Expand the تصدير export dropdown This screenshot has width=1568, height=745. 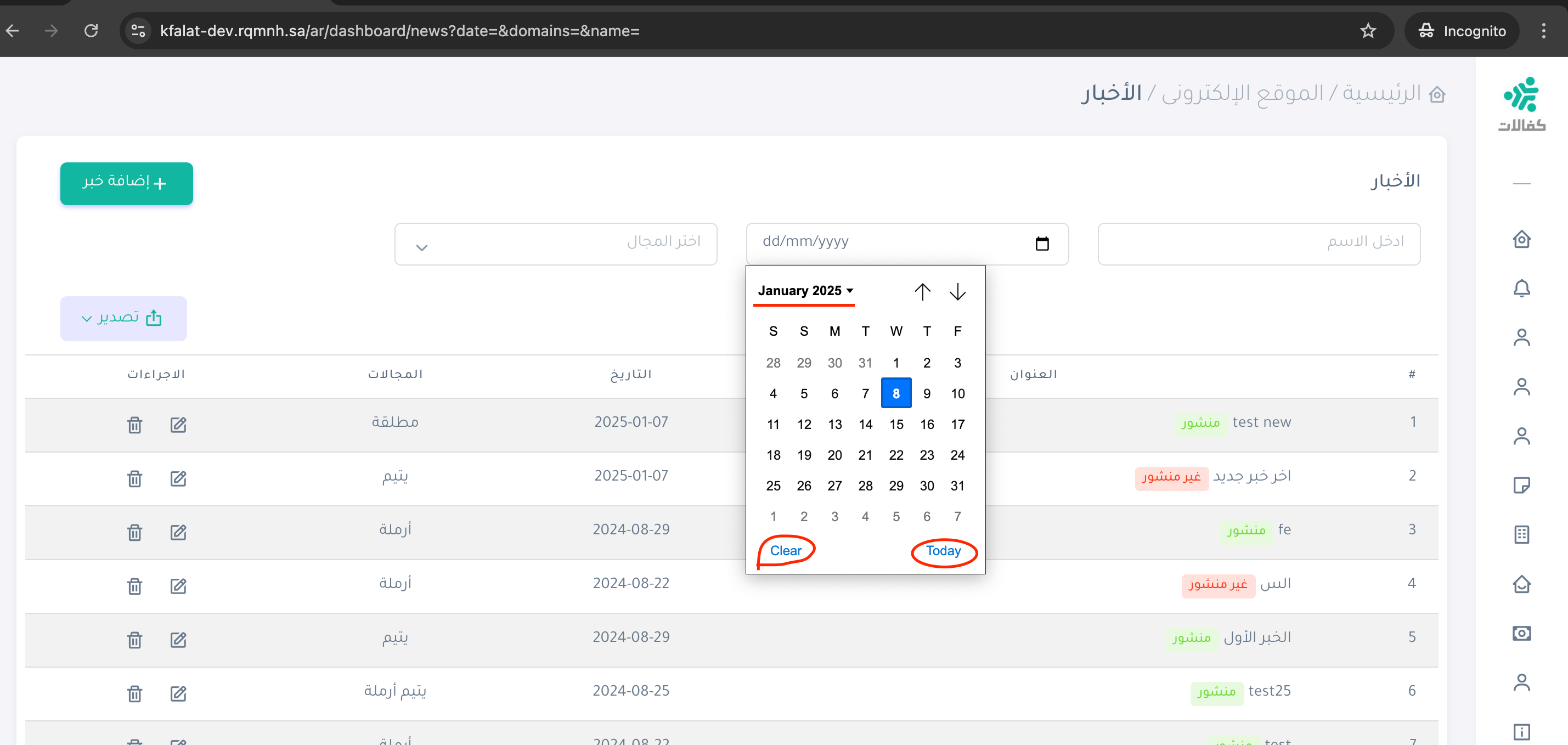click(123, 318)
